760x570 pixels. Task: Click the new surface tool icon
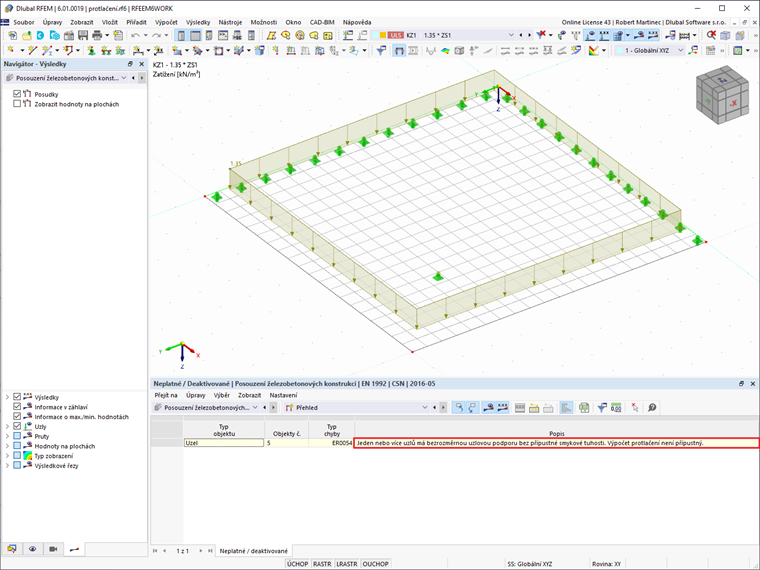pos(177,50)
